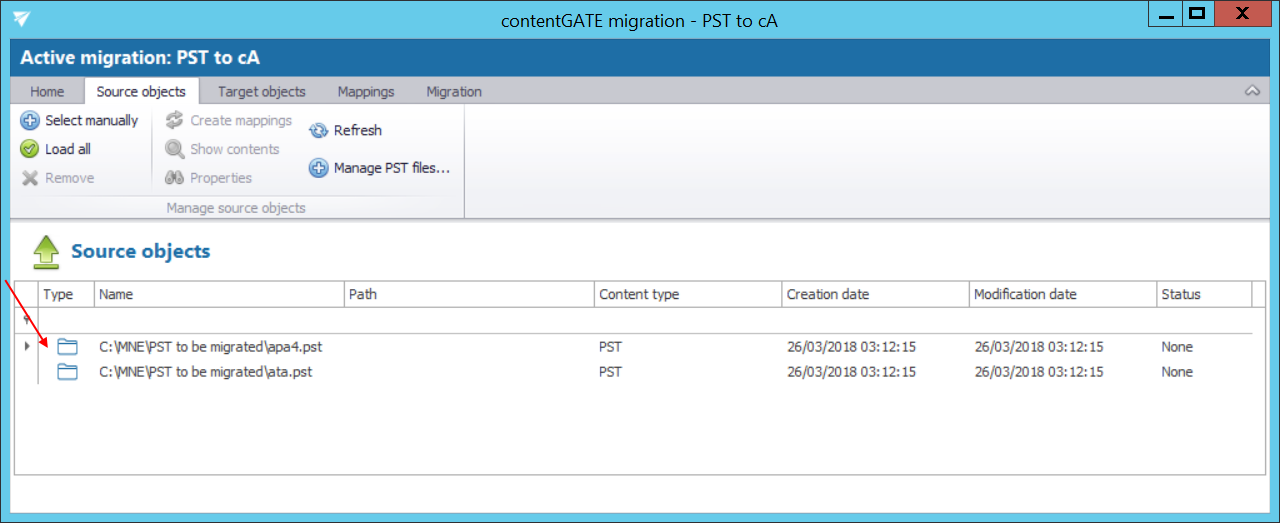
Task: Switch to the Target objects tab
Action: pos(262,91)
